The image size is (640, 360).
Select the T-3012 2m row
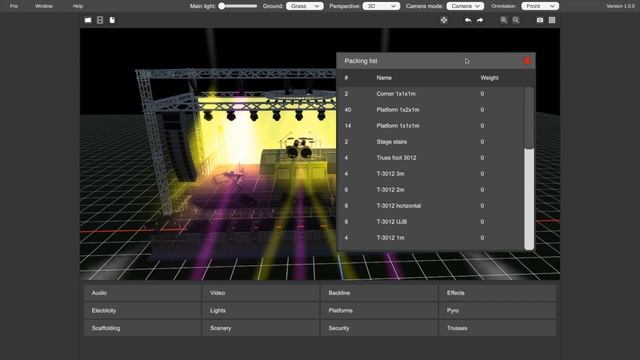(x=430, y=190)
